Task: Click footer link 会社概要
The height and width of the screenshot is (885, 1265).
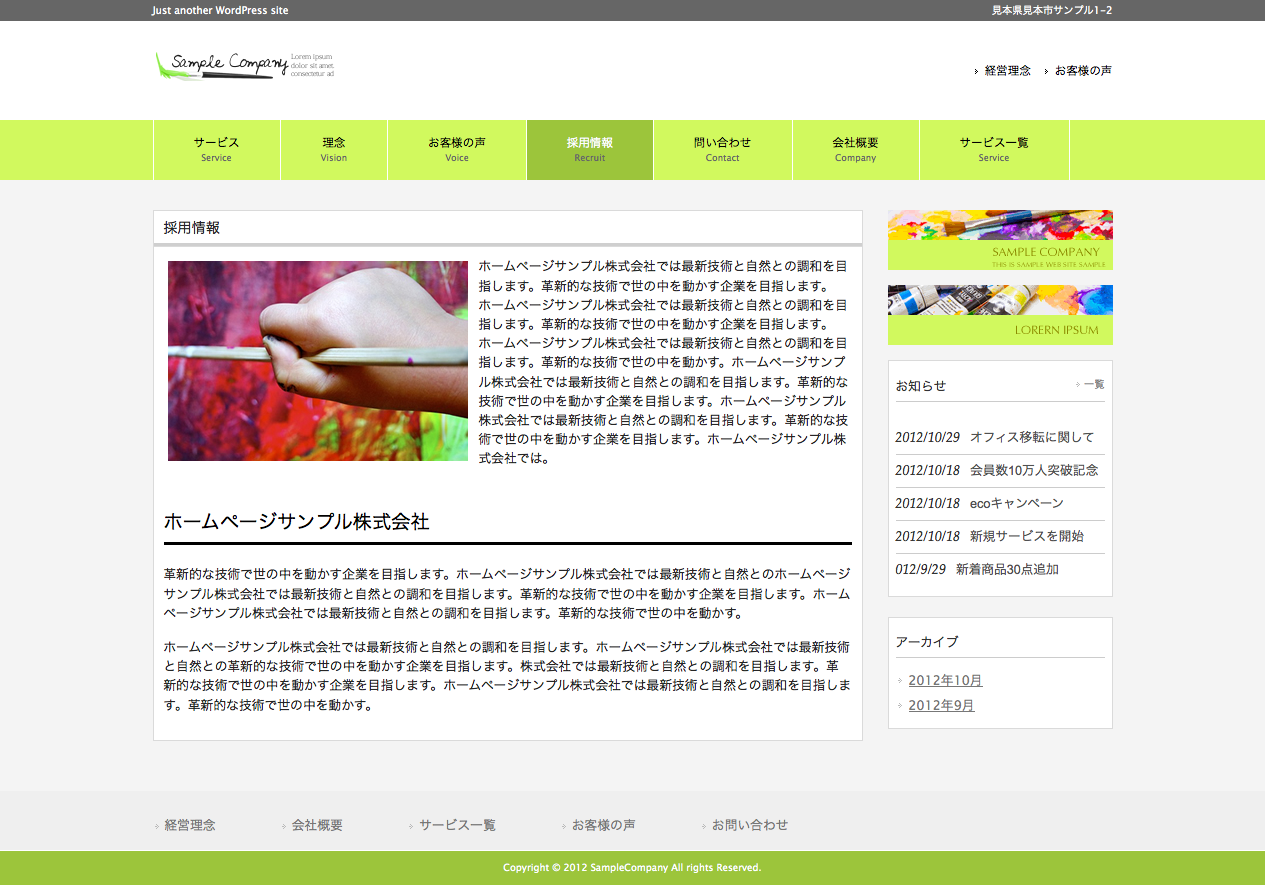Action: pyautogui.click(x=317, y=826)
